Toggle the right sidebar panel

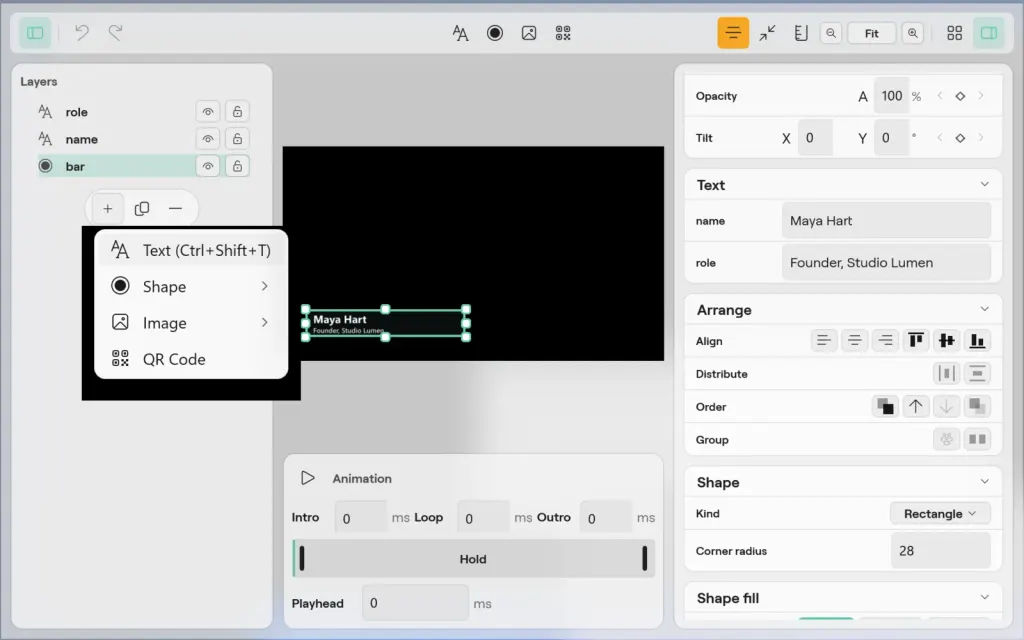[989, 33]
